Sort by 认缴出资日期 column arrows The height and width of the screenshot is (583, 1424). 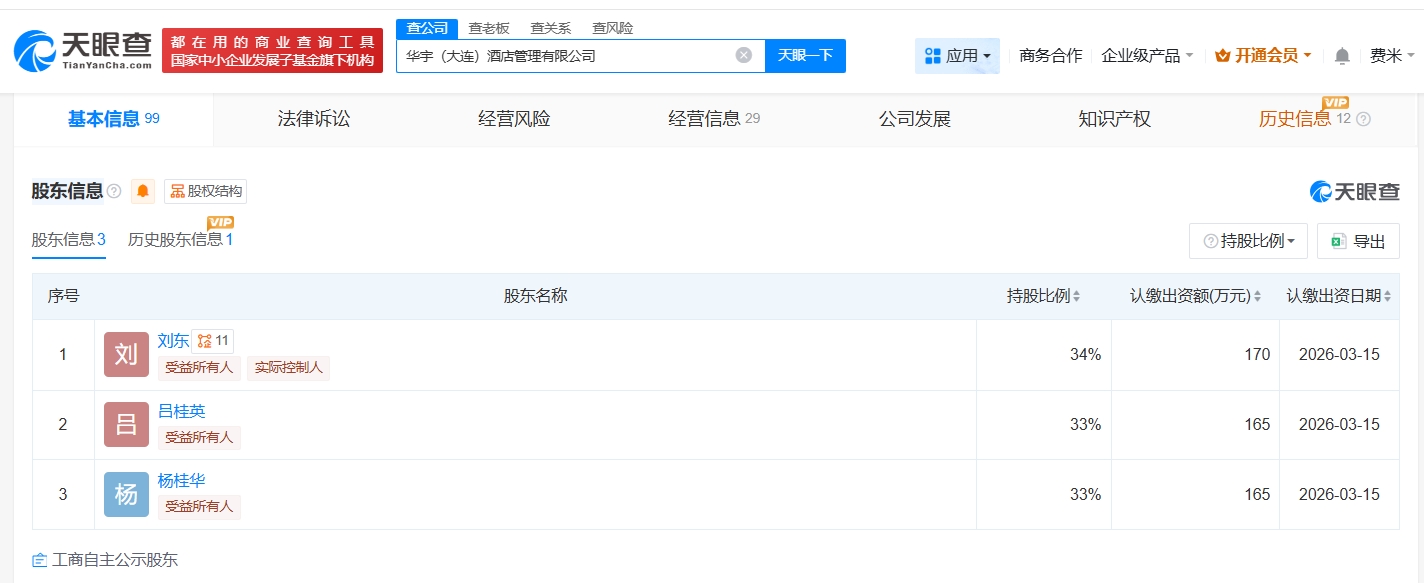pos(1388,296)
